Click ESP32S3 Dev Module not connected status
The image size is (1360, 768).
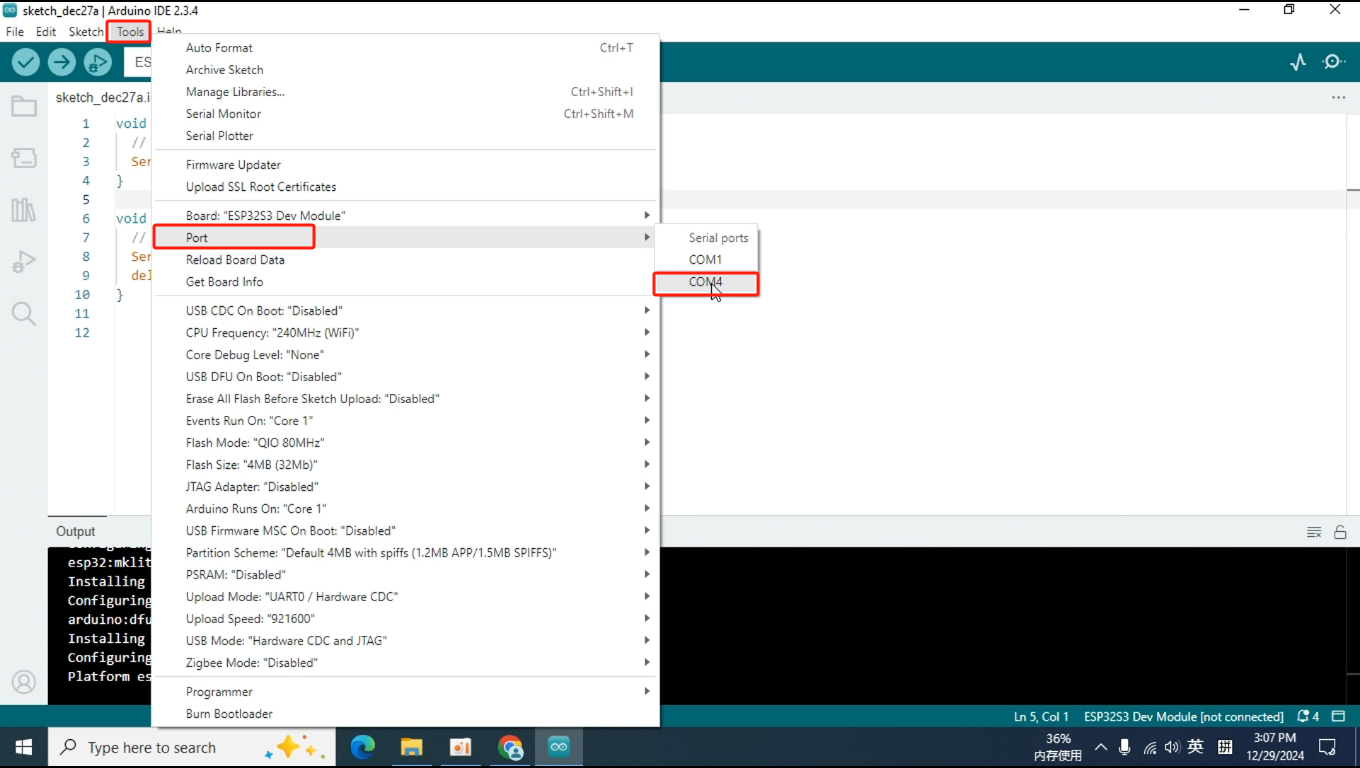[x=1183, y=716]
